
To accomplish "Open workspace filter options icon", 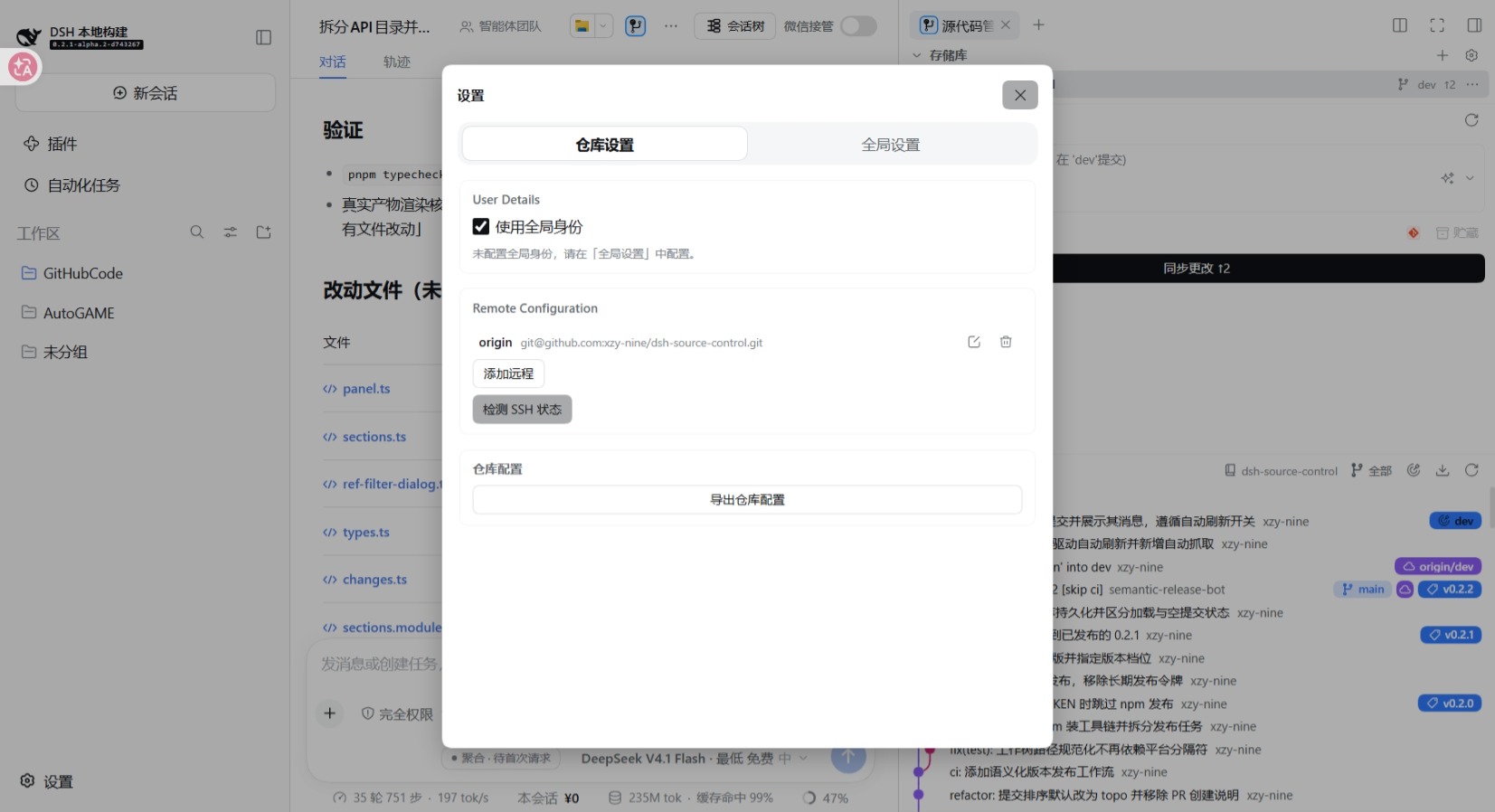I will [x=231, y=232].
